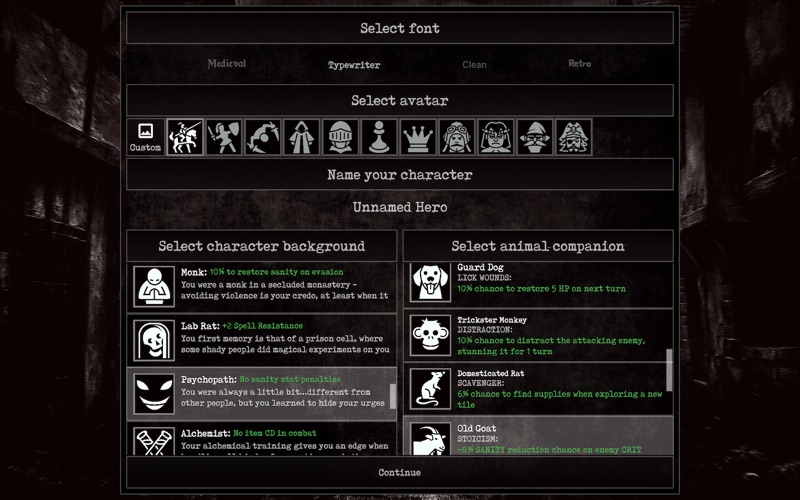Viewport: 800px width, 500px height.
Task: Choose the mounted knight avatar
Action: tap(185, 137)
